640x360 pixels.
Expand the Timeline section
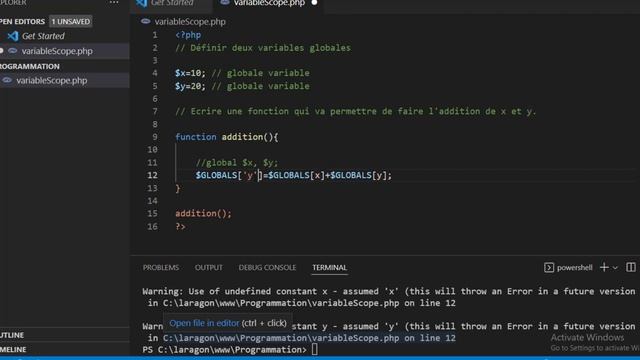coord(13,349)
